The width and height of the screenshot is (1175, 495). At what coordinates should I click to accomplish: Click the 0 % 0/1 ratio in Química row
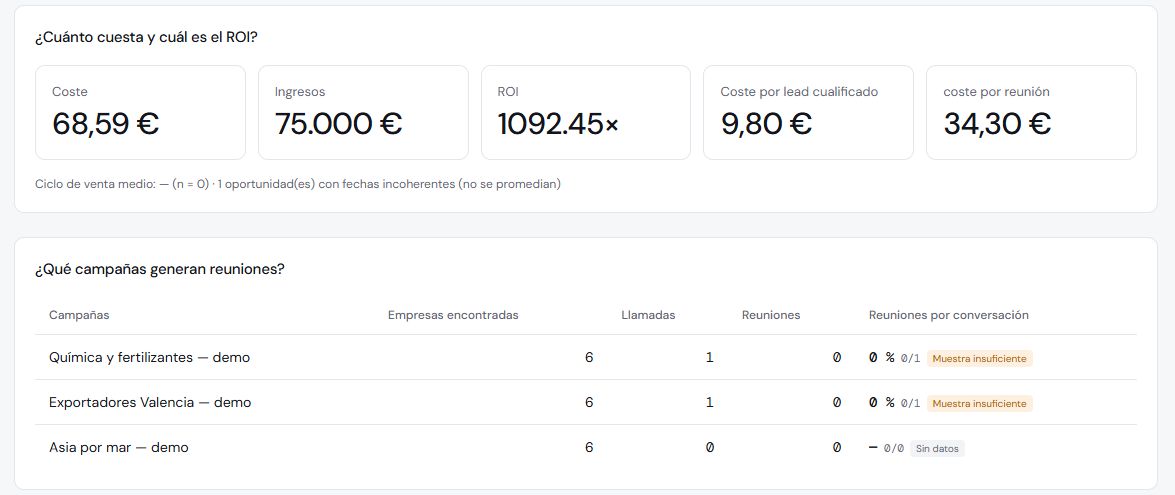[x=894, y=358]
